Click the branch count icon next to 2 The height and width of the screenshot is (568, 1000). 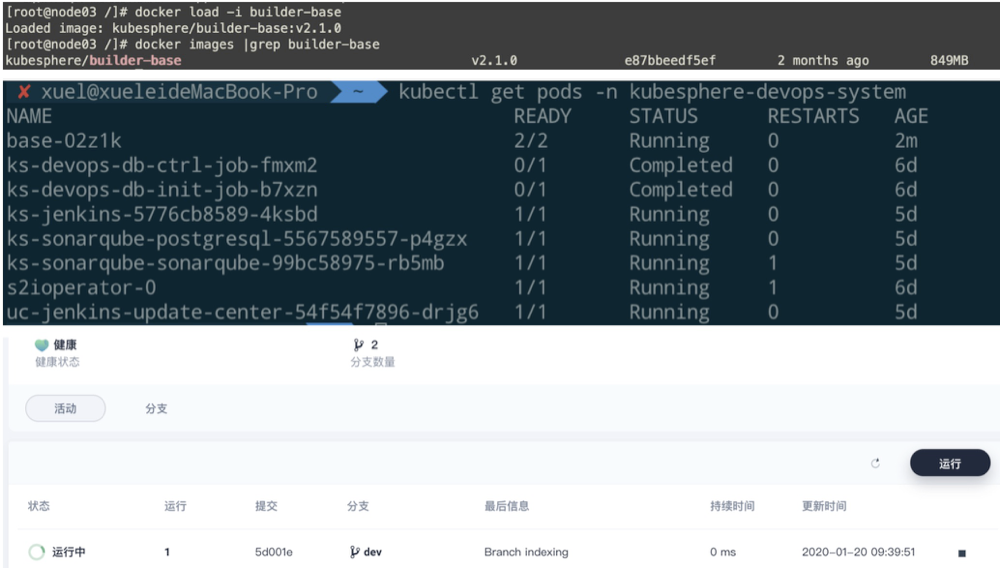point(358,345)
